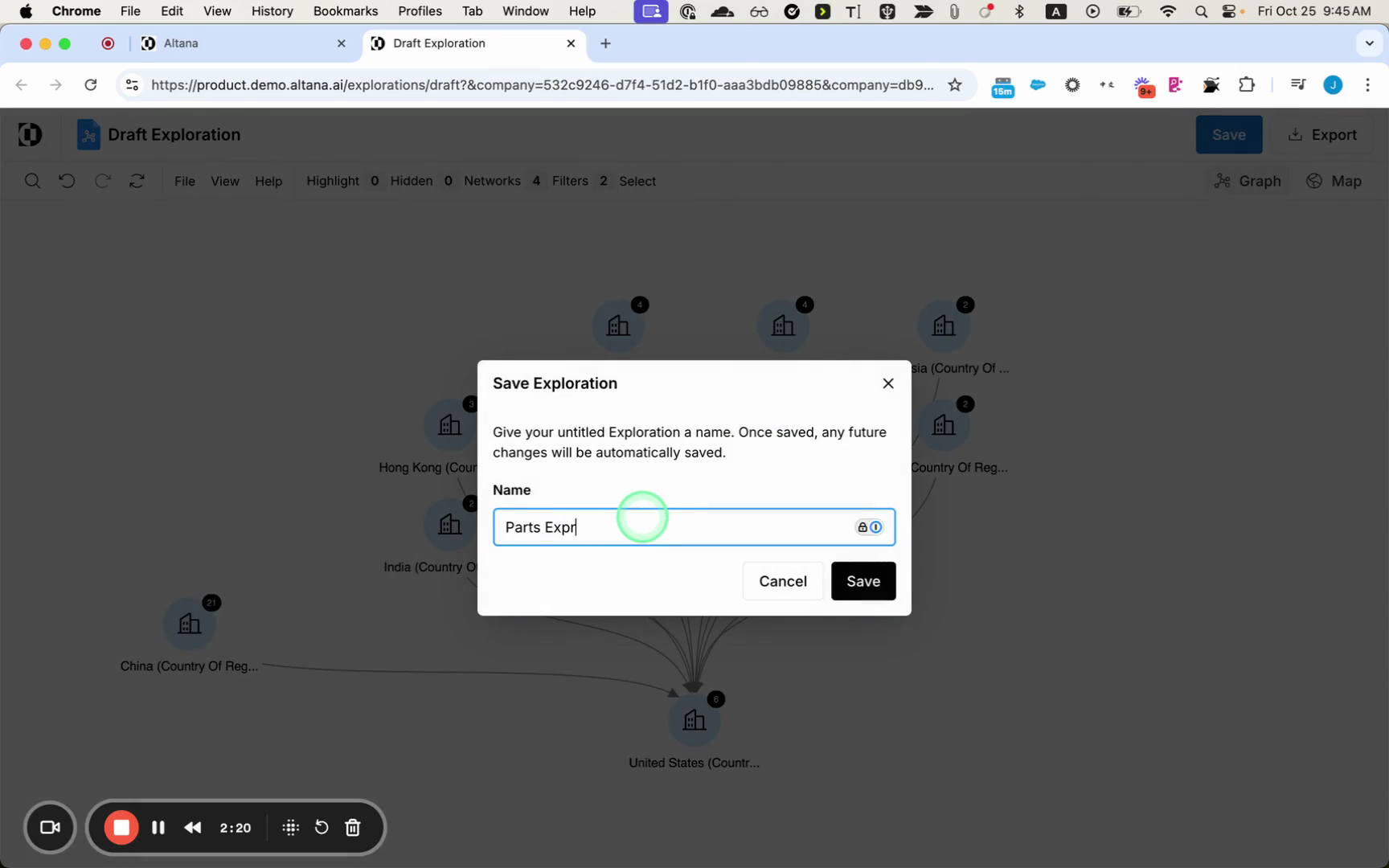Viewport: 1389px width, 868px height.
Task: Click the undo arrow icon
Action: tap(67, 181)
